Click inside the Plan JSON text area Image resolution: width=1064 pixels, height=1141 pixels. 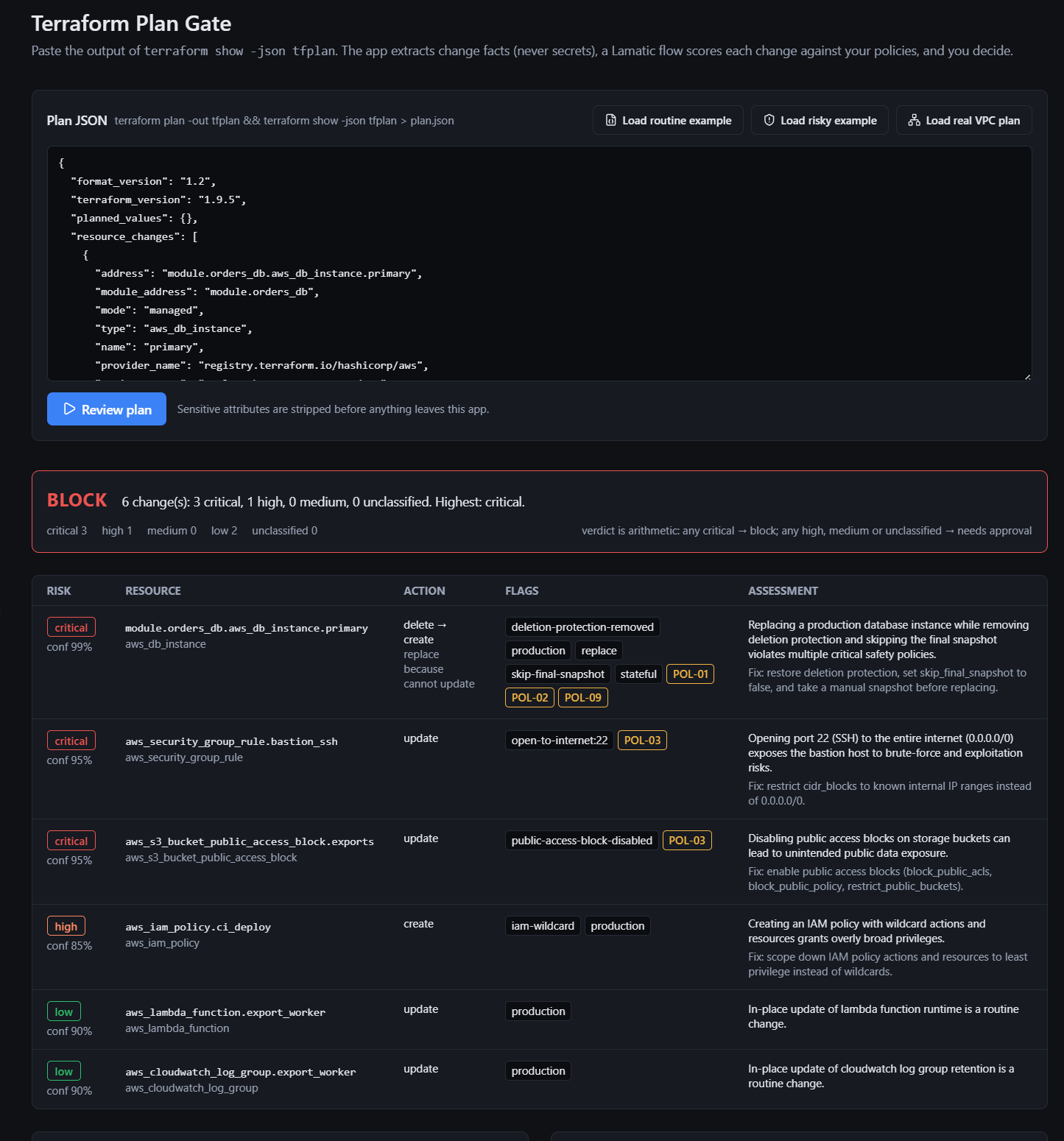pyautogui.click(x=540, y=264)
